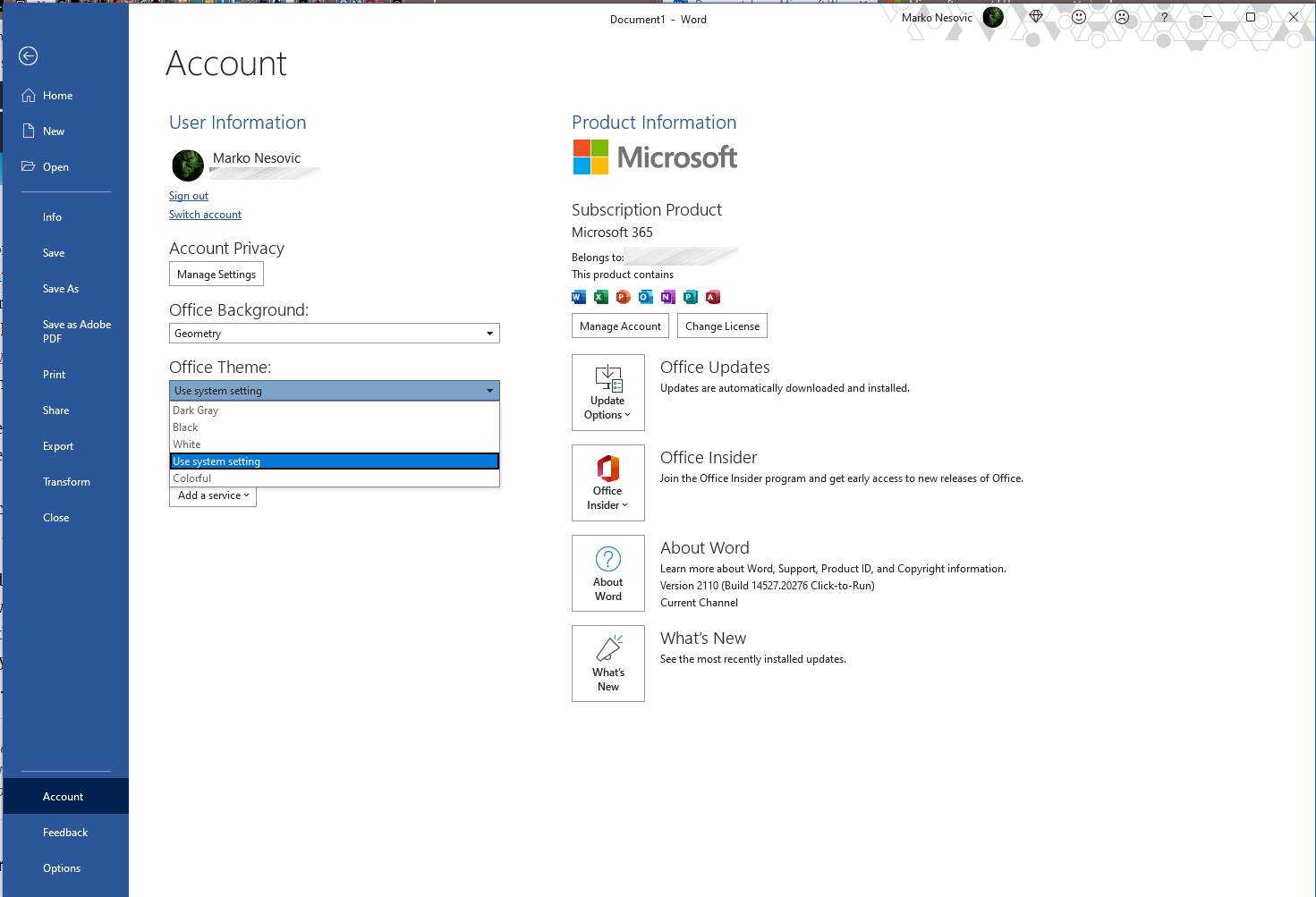
Task: Click the PowerPoint icon in product contents
Action: 623,296
